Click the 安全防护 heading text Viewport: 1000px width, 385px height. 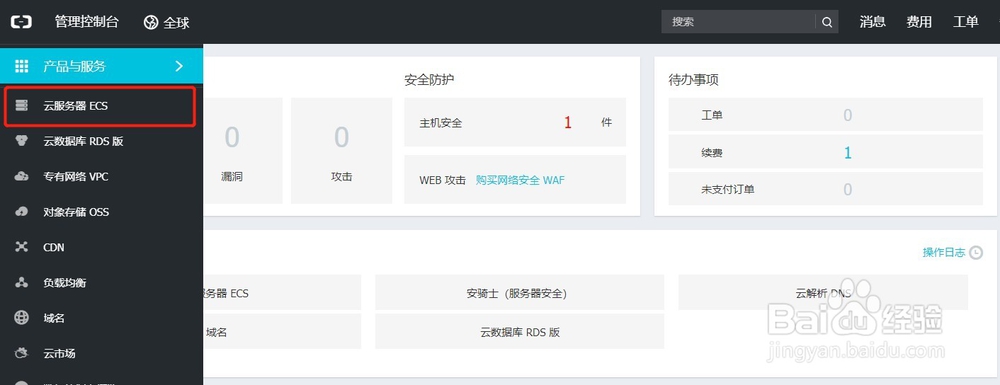(429, 80)
